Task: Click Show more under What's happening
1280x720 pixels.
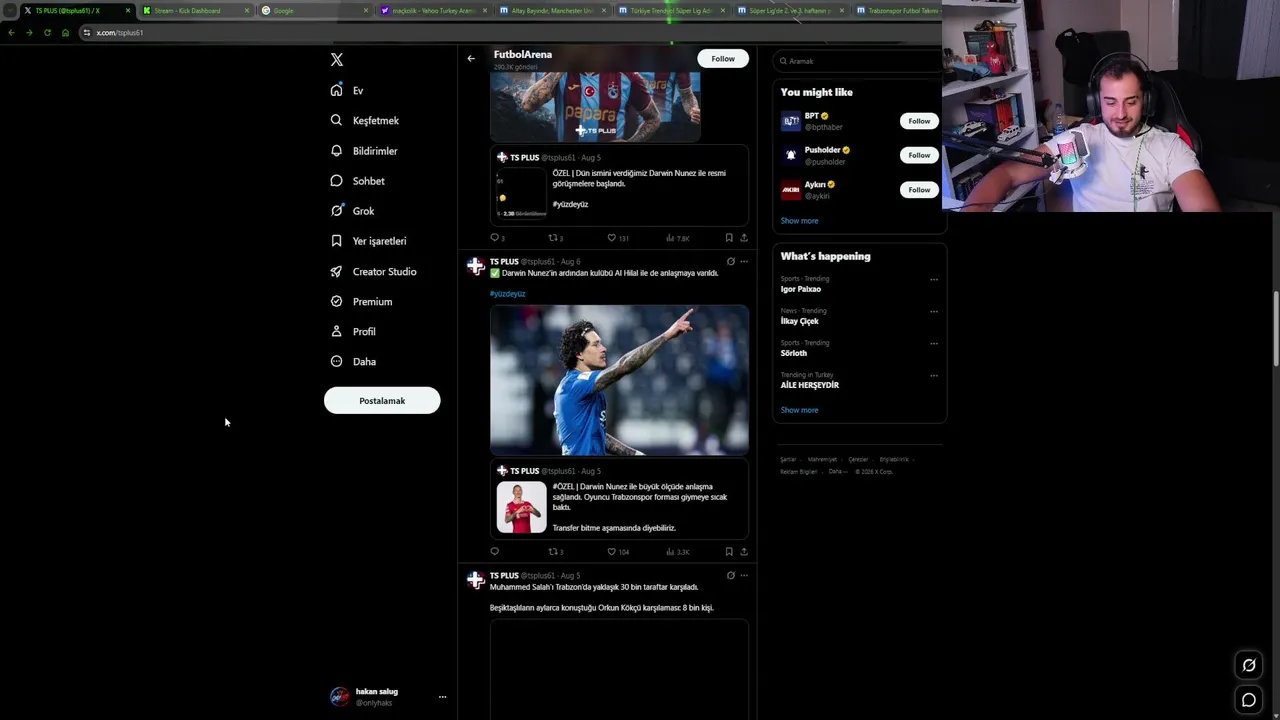Action: point(799,410)
